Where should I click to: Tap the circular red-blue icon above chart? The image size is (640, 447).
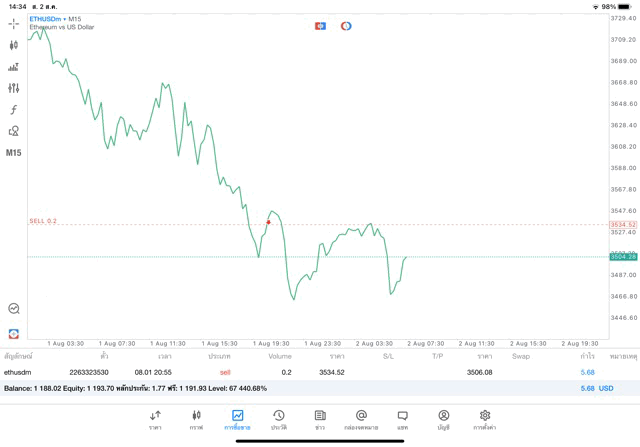[346, 26]
